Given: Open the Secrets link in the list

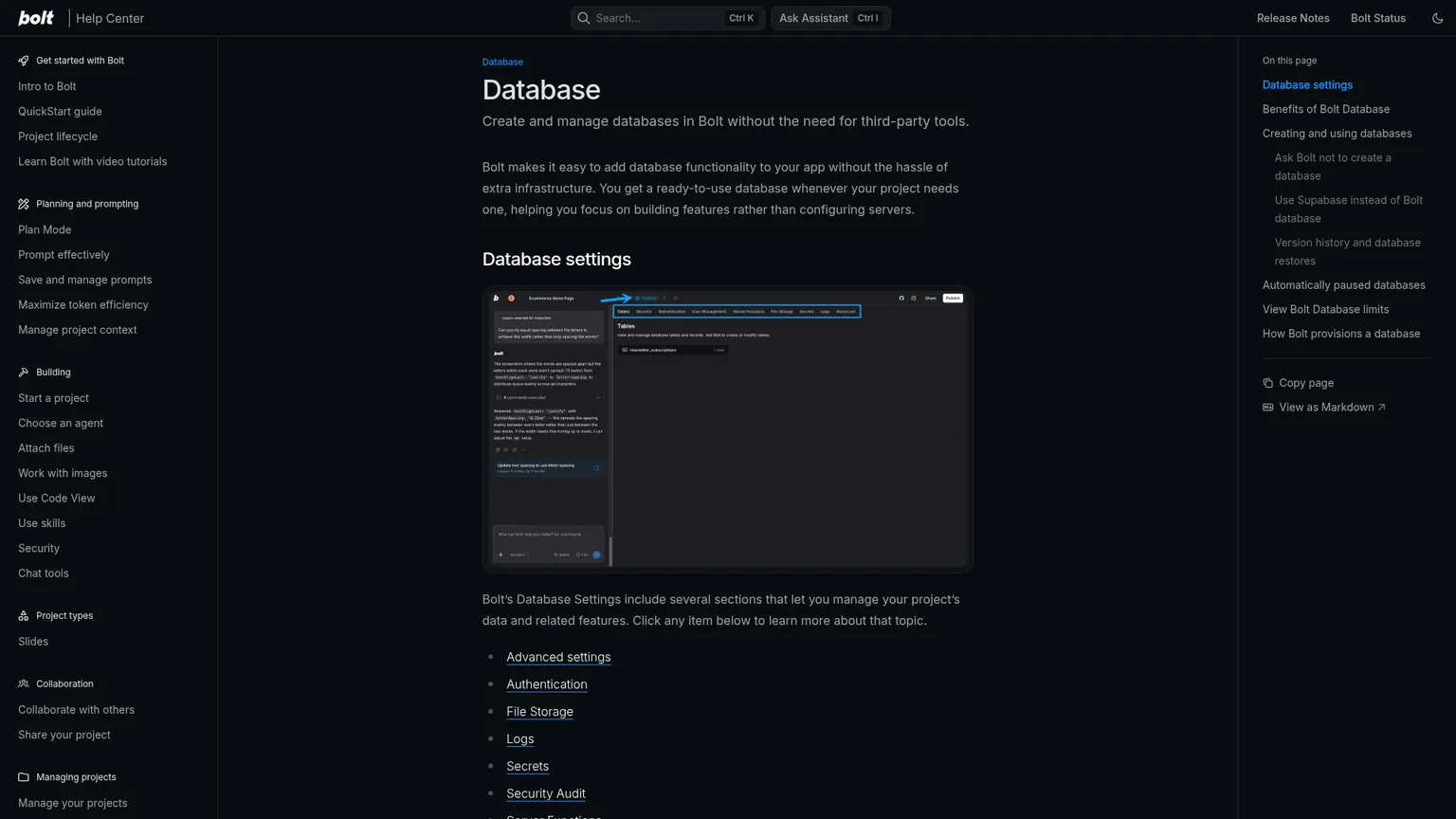Looking at the screenshot, I should coord(527,767).
